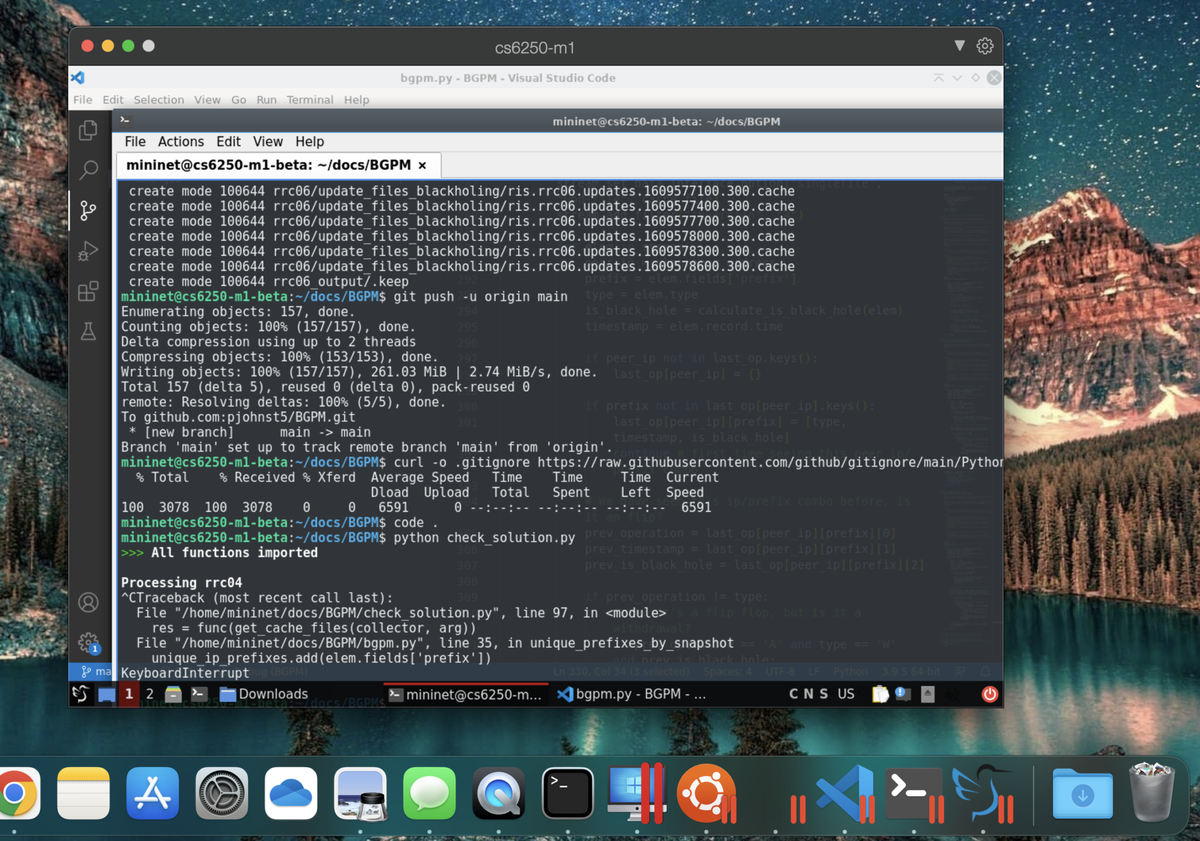Open the VS Code Explorer icon

[89, 130]
